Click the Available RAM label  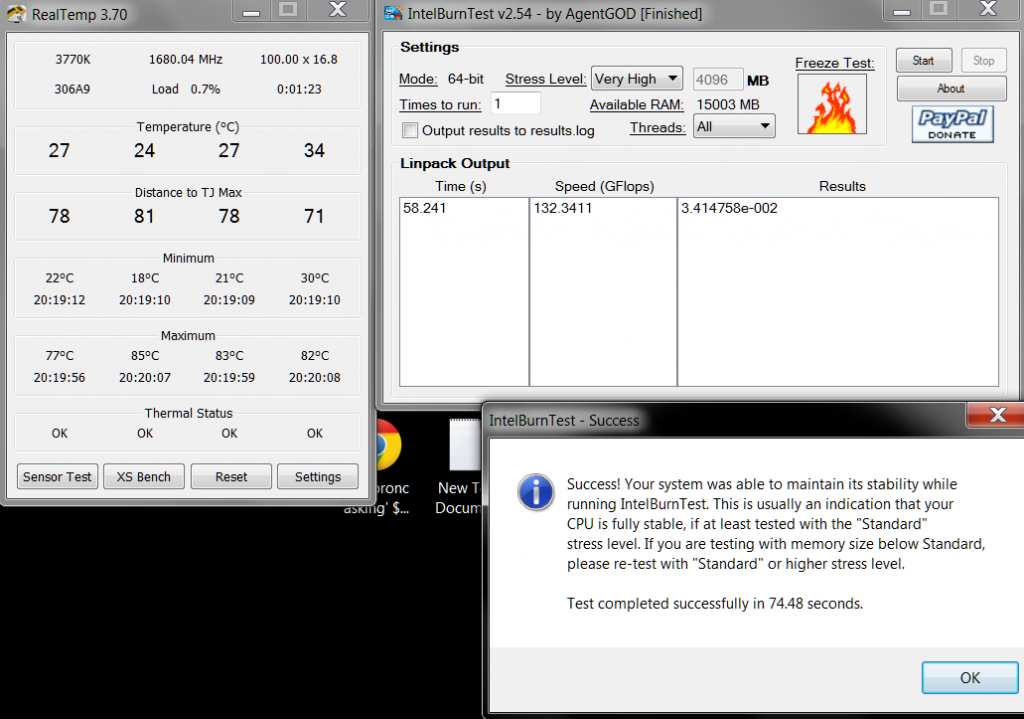pyautogui.click(x=637, y=104)
